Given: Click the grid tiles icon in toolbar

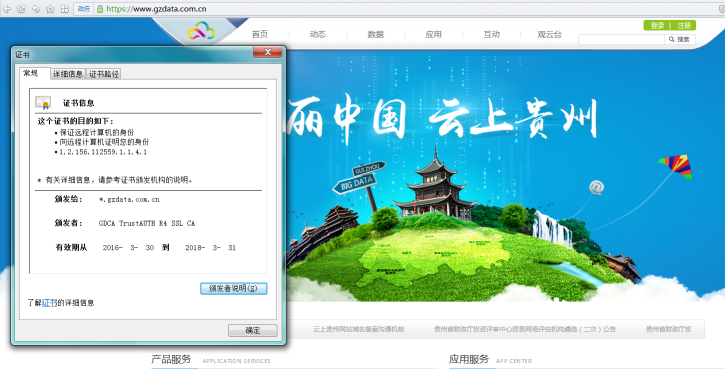Looking at the screenshot, I should coord(65,9).
